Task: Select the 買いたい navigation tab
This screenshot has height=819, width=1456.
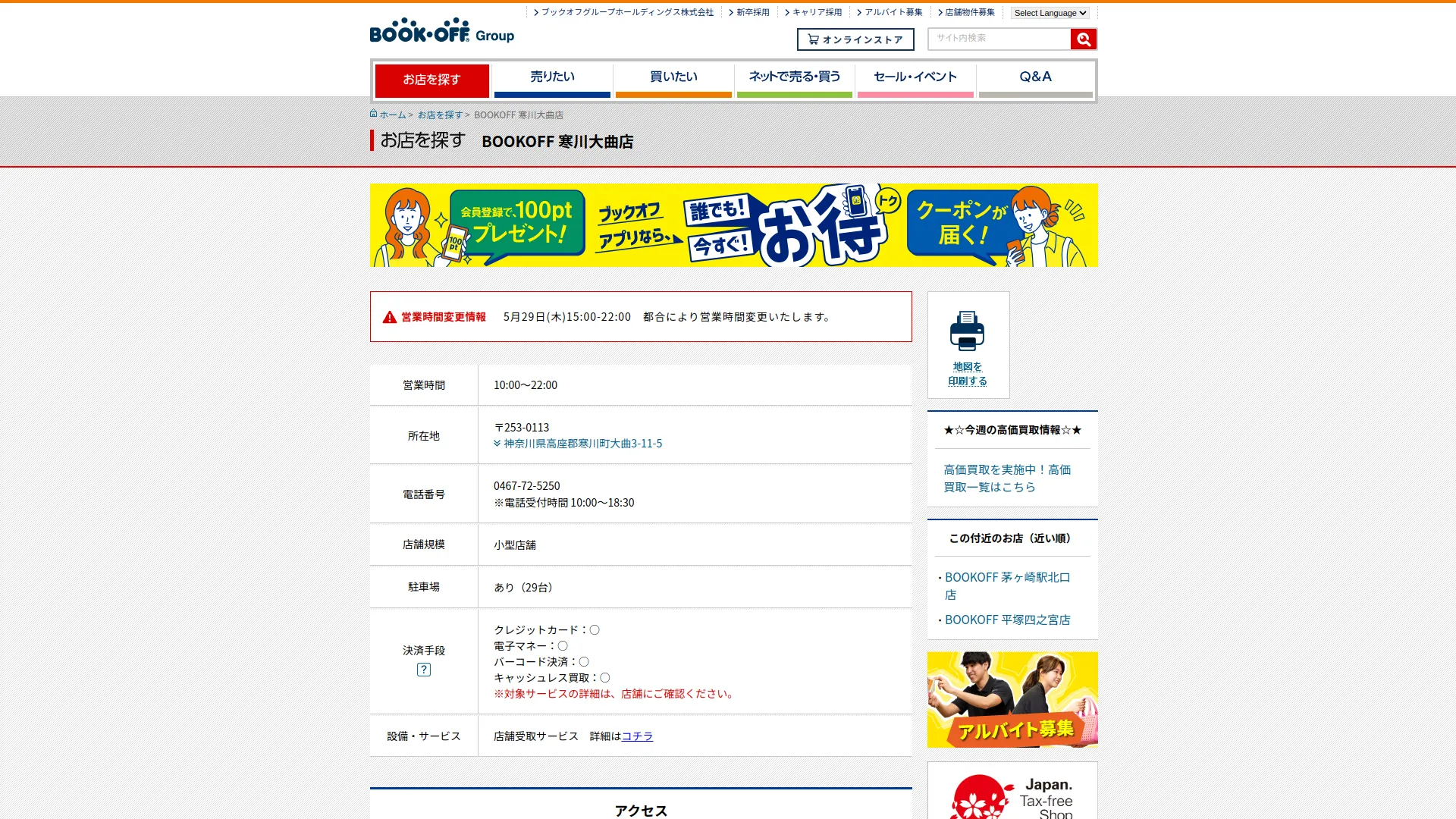Action: [x=673, y=80]
